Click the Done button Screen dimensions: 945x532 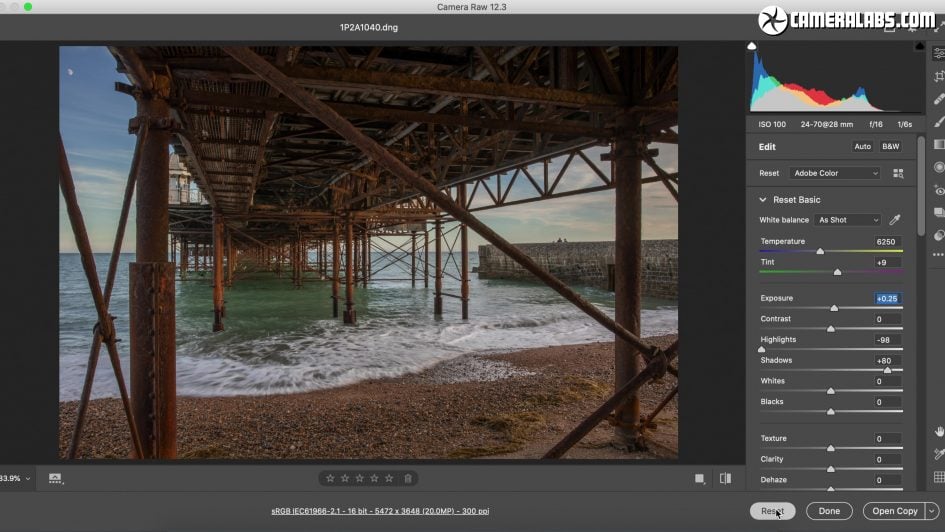829,511
